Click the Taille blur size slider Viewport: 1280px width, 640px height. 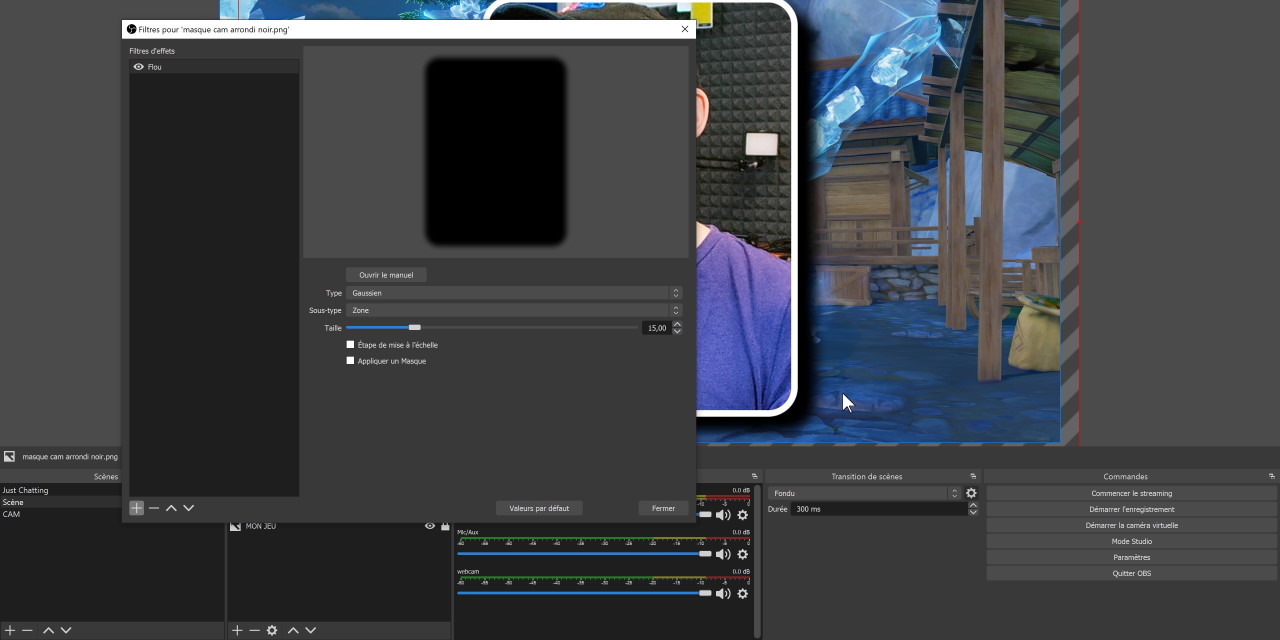pos(490,327)
